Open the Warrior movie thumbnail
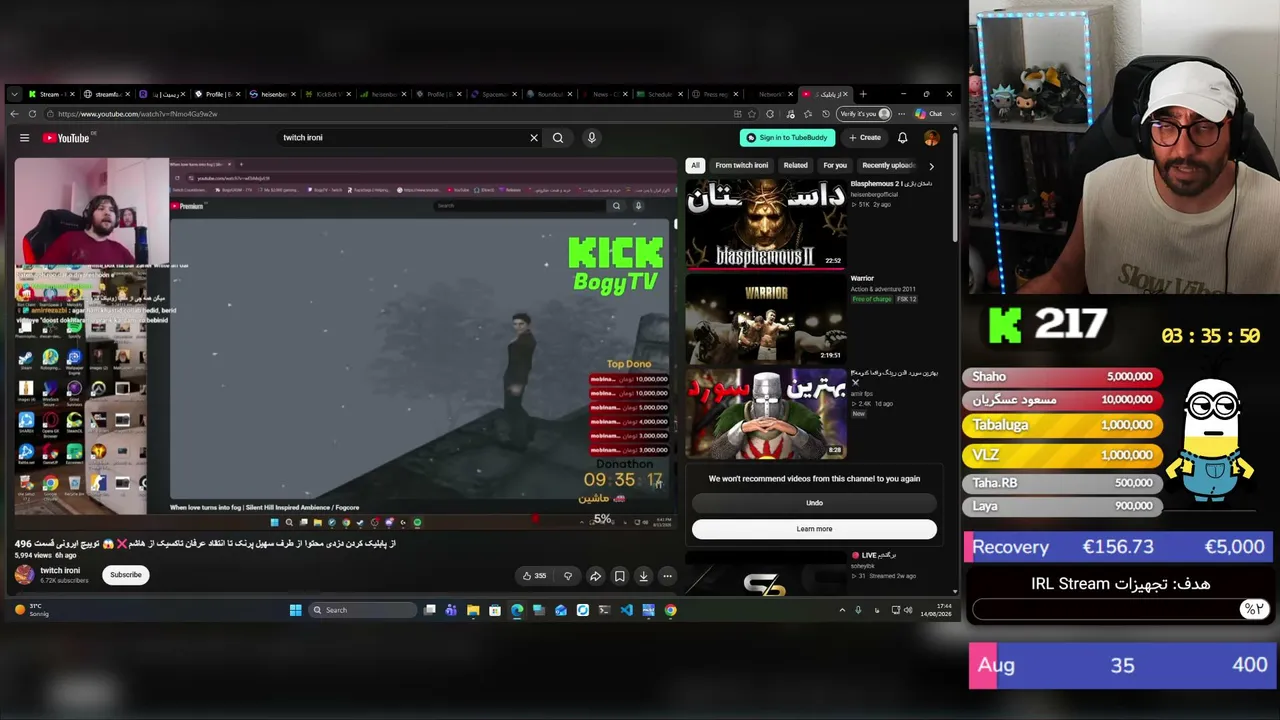1280x720 pixels. tap(766, 318)
